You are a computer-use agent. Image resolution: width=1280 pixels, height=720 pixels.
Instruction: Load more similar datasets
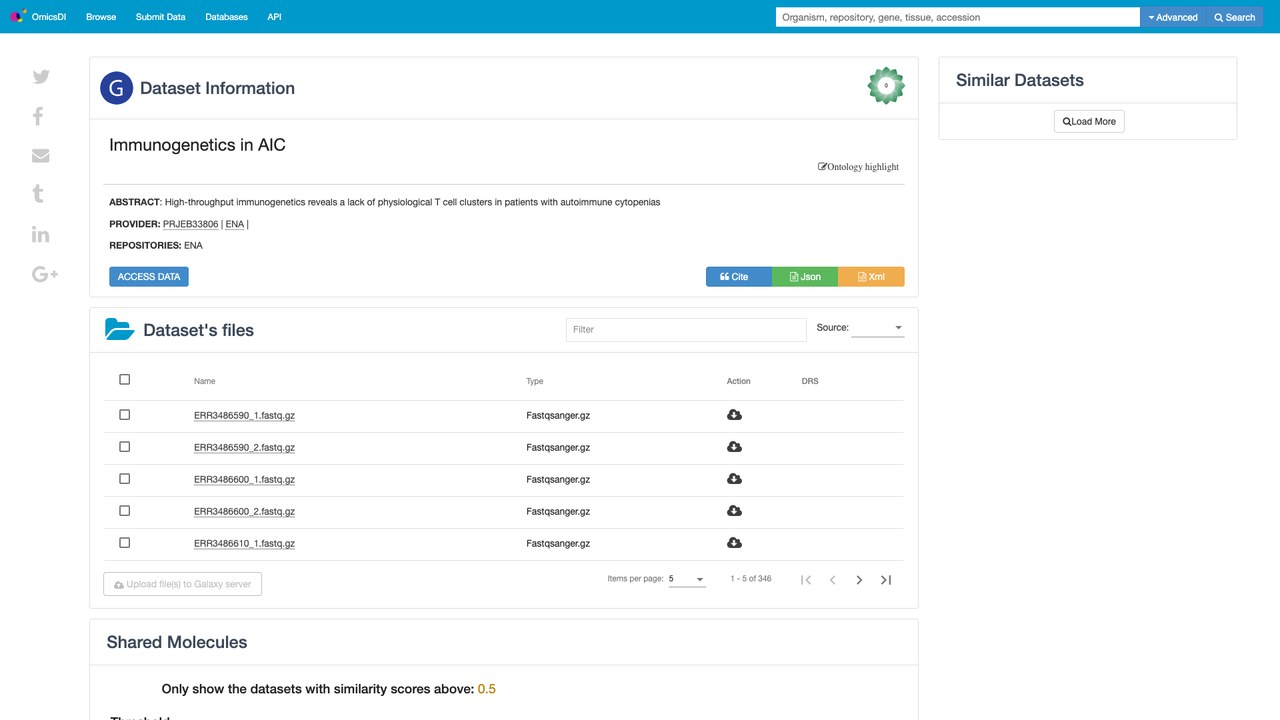click(1089, 122)
